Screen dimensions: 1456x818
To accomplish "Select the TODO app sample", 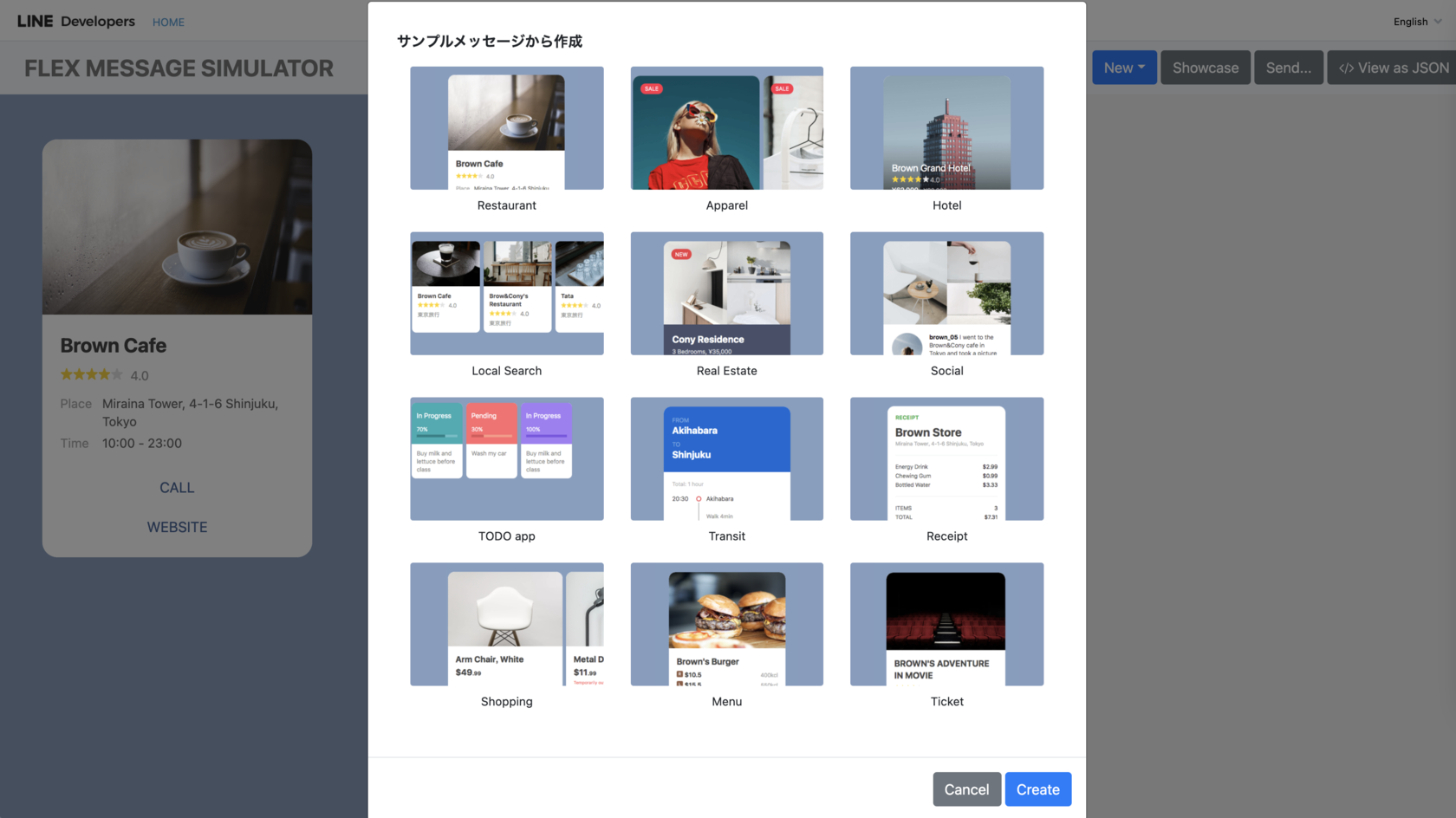I will 506,458.
